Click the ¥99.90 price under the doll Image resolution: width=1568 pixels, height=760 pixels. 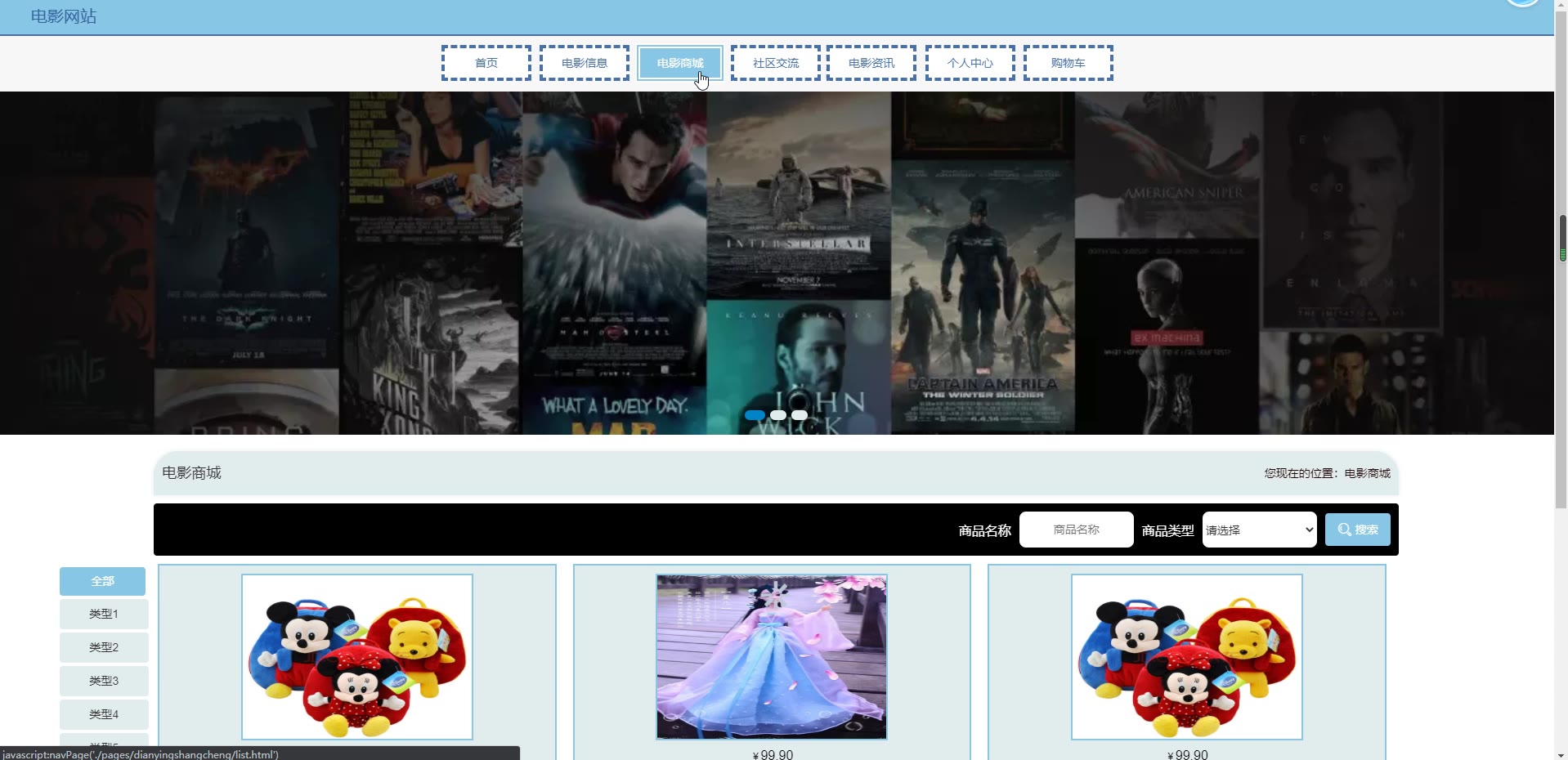(773, 754)
